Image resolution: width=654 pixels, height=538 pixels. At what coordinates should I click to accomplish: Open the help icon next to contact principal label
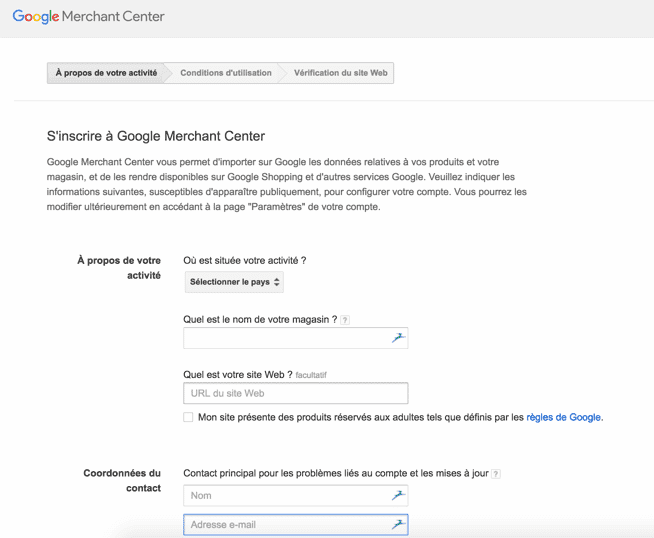pyautogui.click(x=496, y=474)
